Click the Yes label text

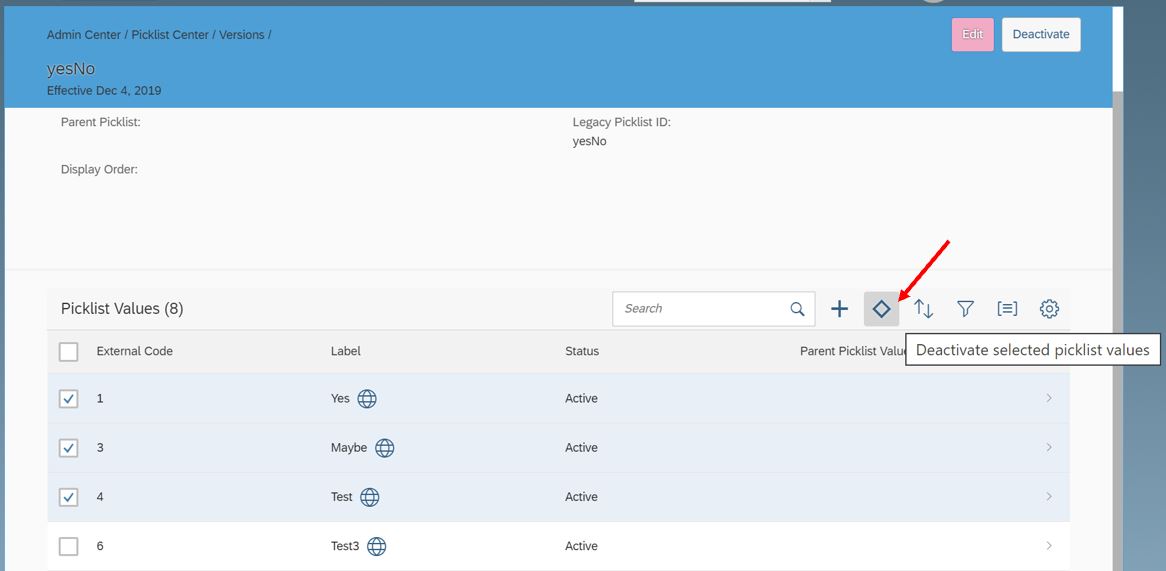[340, 399]
